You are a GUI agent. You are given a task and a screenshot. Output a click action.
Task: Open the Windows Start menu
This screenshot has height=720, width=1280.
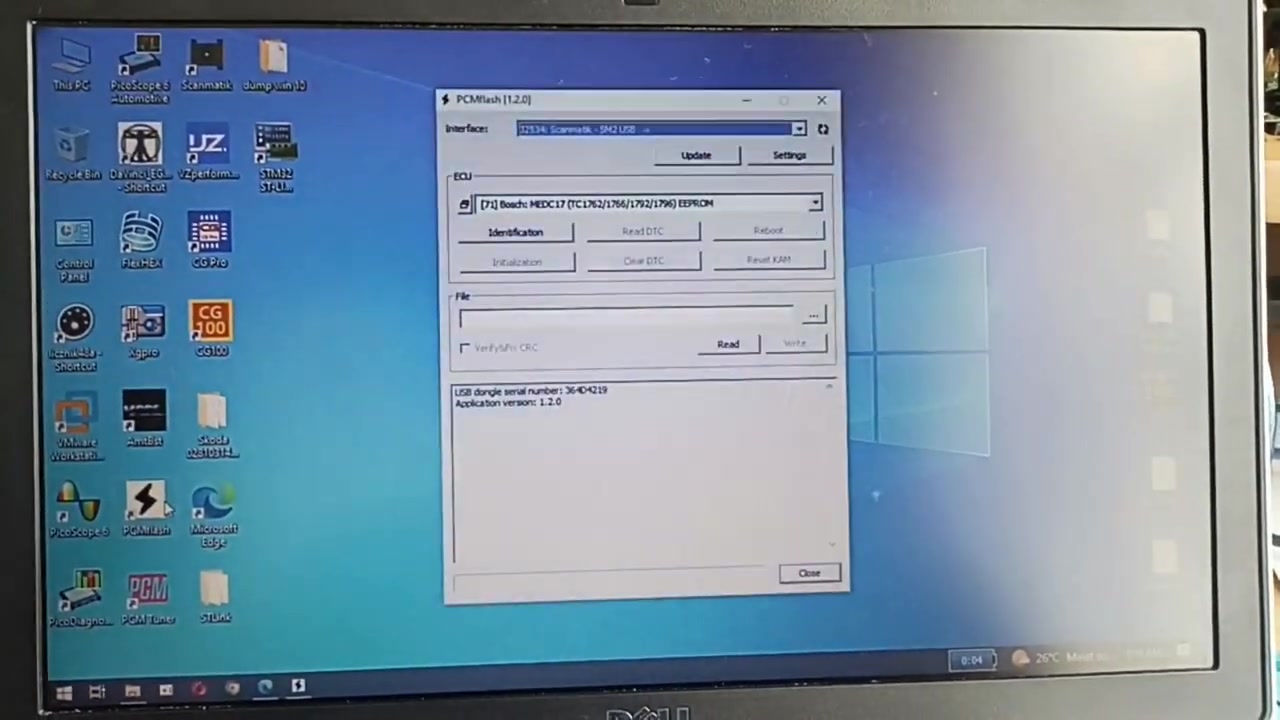tap(64, 691)
